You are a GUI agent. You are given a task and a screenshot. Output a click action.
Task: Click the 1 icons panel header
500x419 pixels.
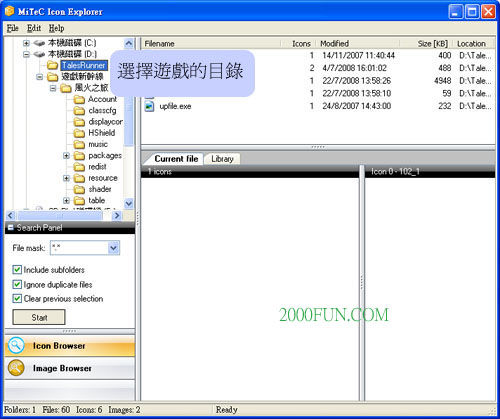tap(250, 172)
